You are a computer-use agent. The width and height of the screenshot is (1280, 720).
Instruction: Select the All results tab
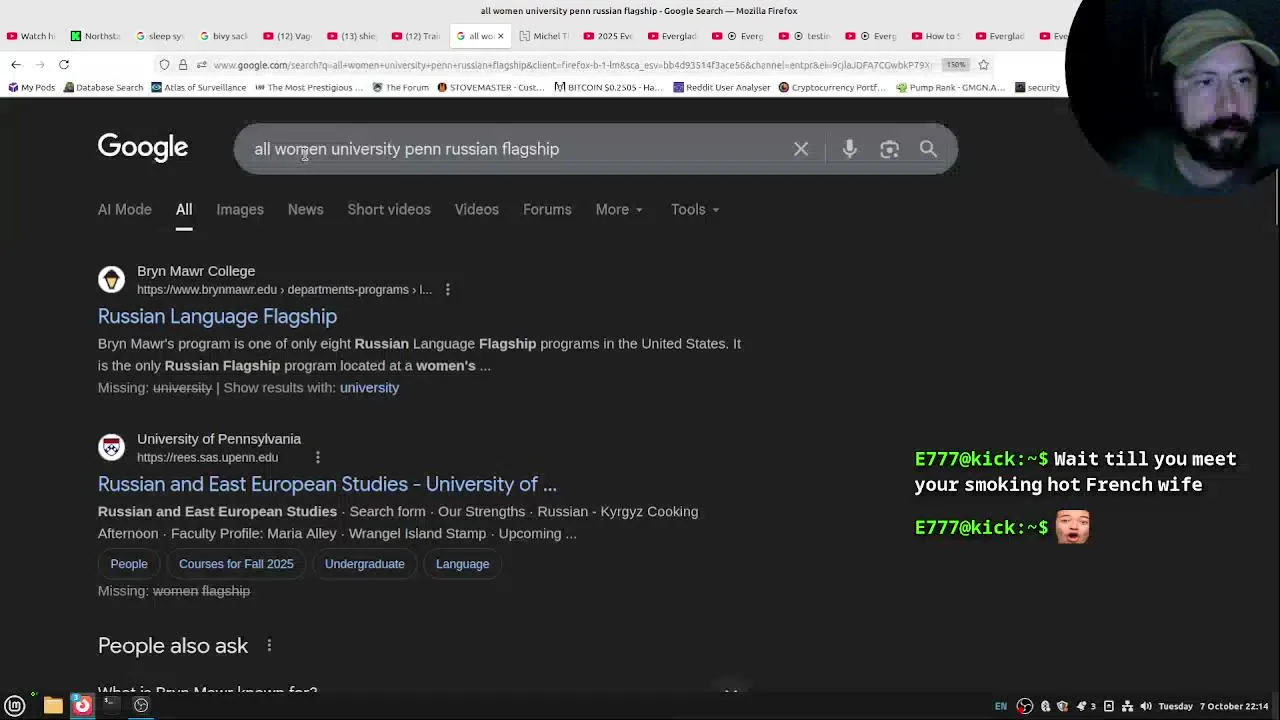click(x=184, y=210)
